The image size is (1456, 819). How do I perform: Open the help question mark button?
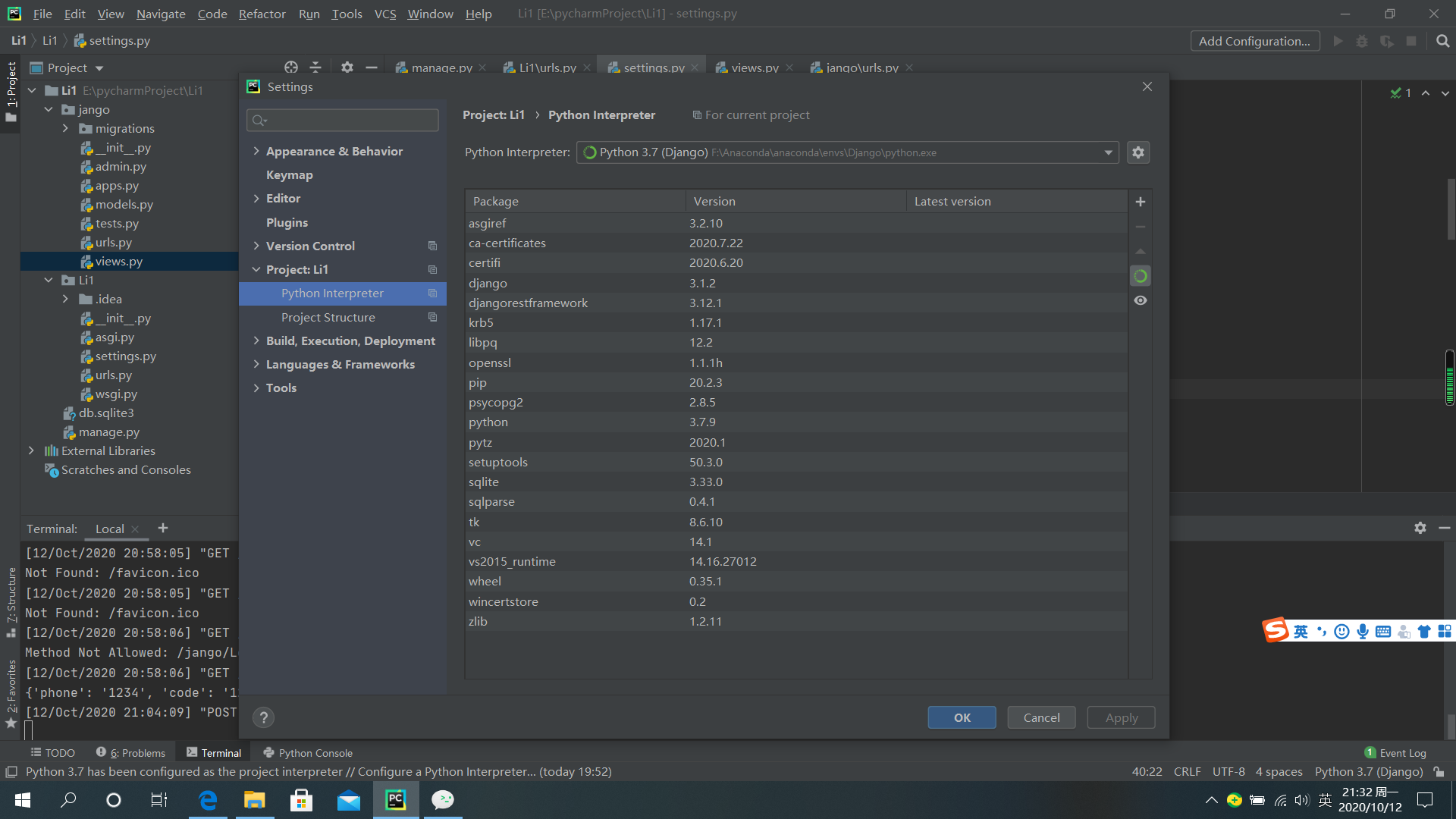click(x=263, y=717)
